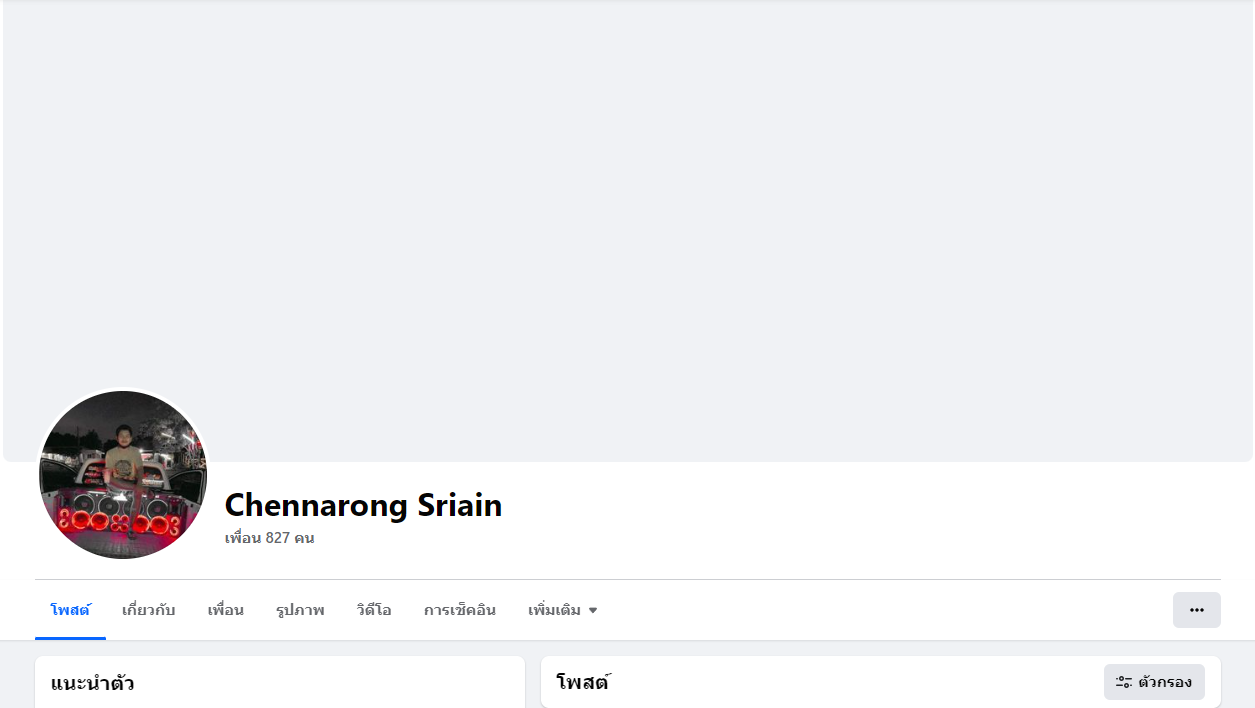Show the วิดีโอ tab
Viewport: 1255px width, 708px height.
pos(374,610)
